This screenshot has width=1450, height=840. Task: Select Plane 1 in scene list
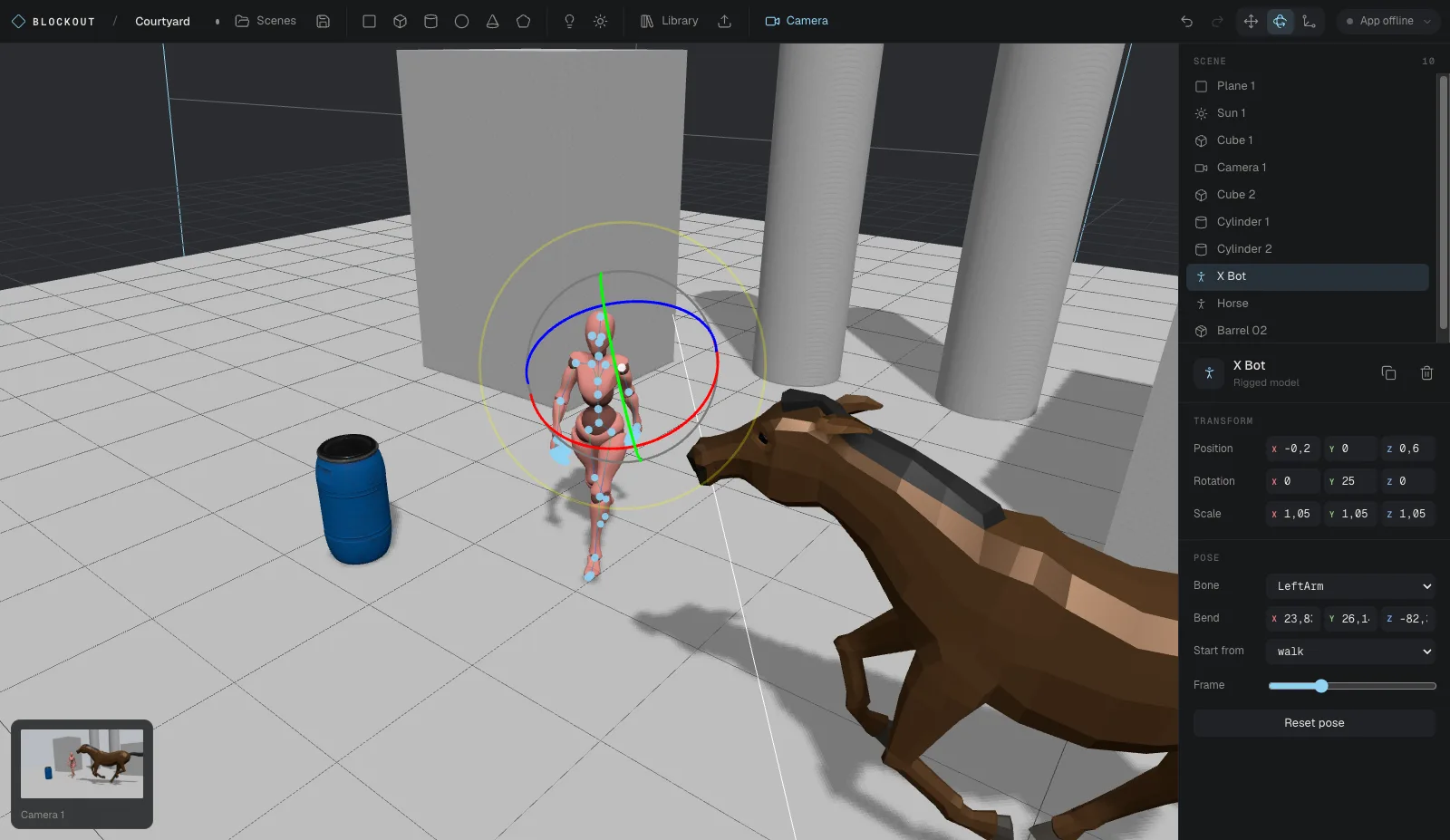(x=1307, y=86)
